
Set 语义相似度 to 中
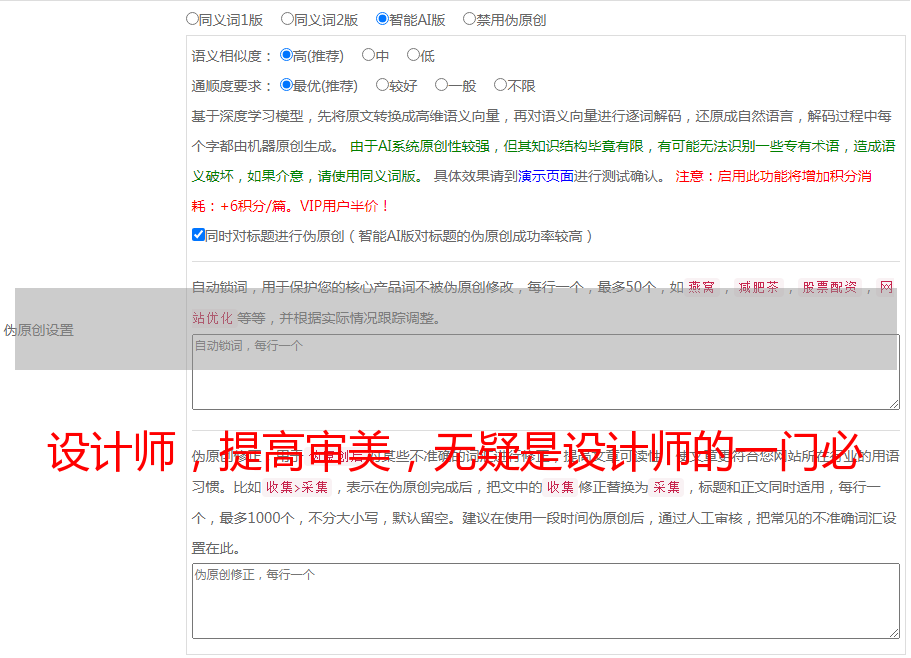(x=368, y=55)
